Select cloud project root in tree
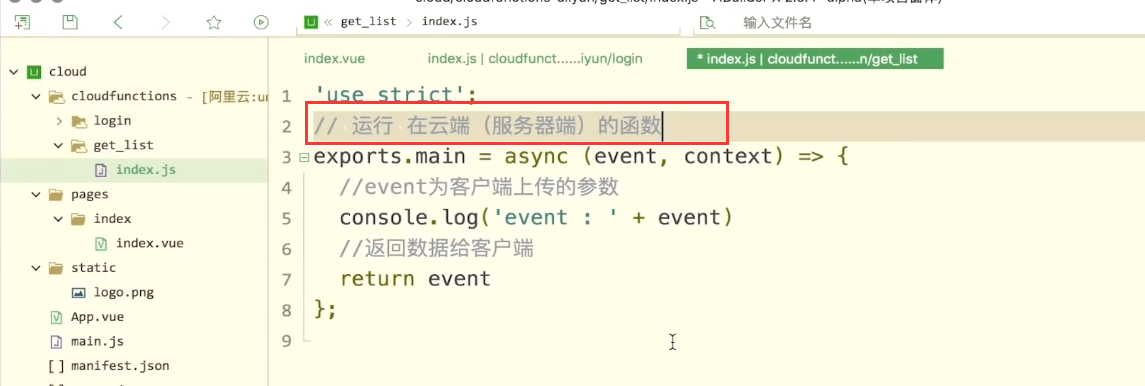 tap(68, 72)
